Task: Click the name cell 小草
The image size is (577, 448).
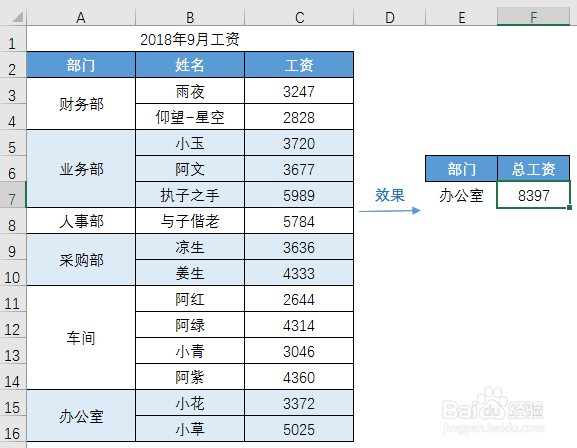Action: [190, 429]
